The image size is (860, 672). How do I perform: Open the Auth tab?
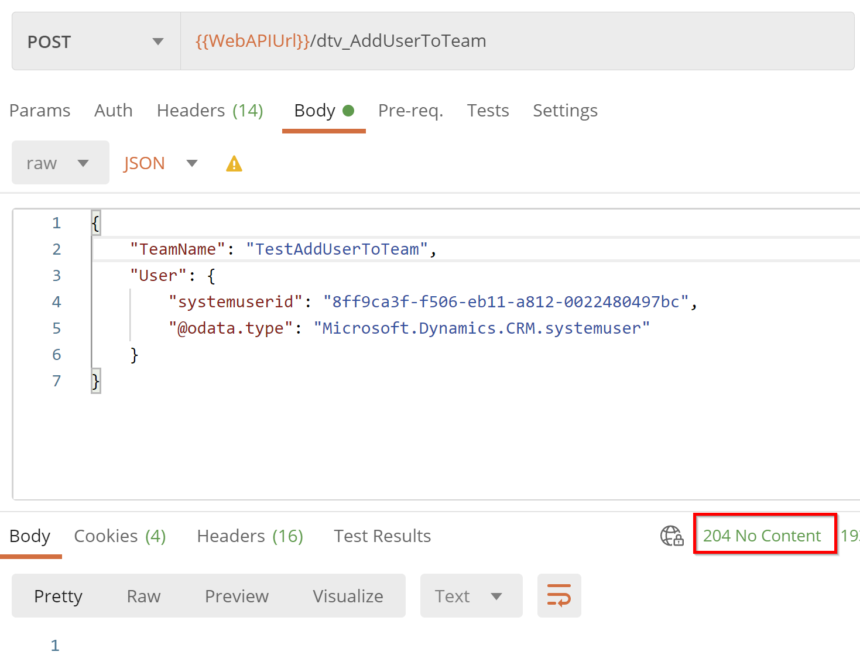pyautogui.click(x=113, y=111)
